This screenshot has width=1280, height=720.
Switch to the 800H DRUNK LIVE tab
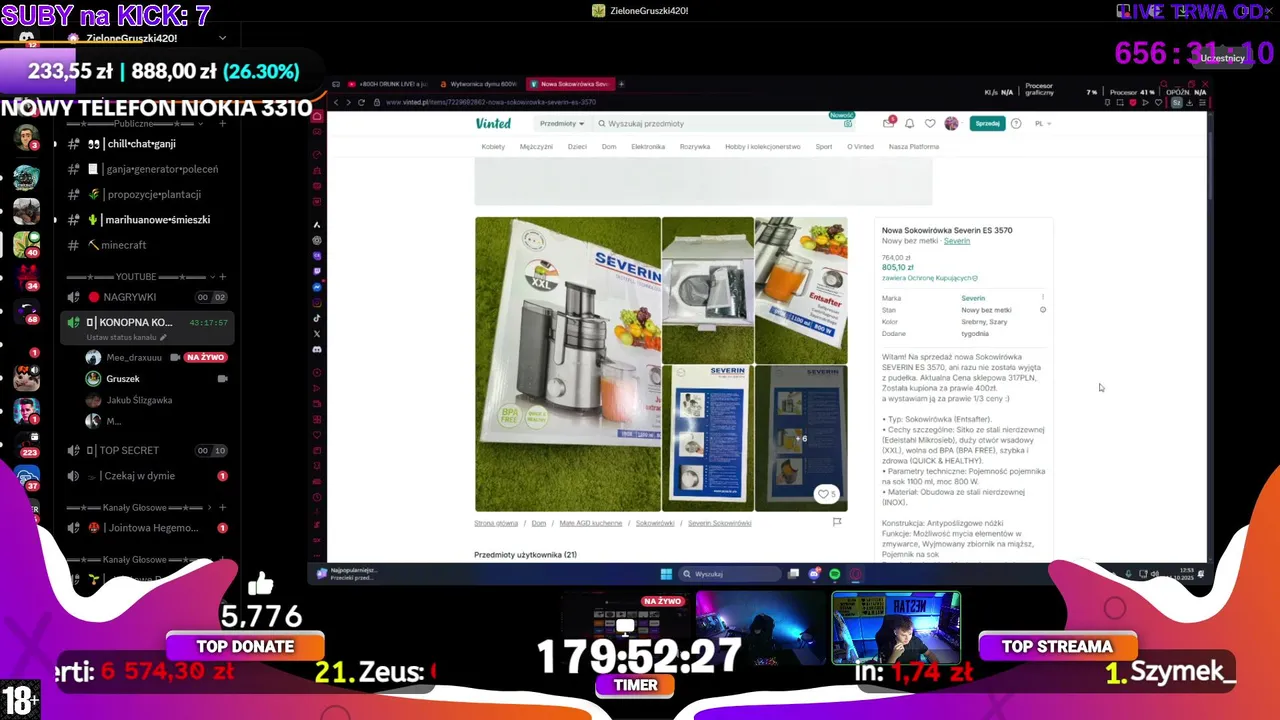click(389, 84)
